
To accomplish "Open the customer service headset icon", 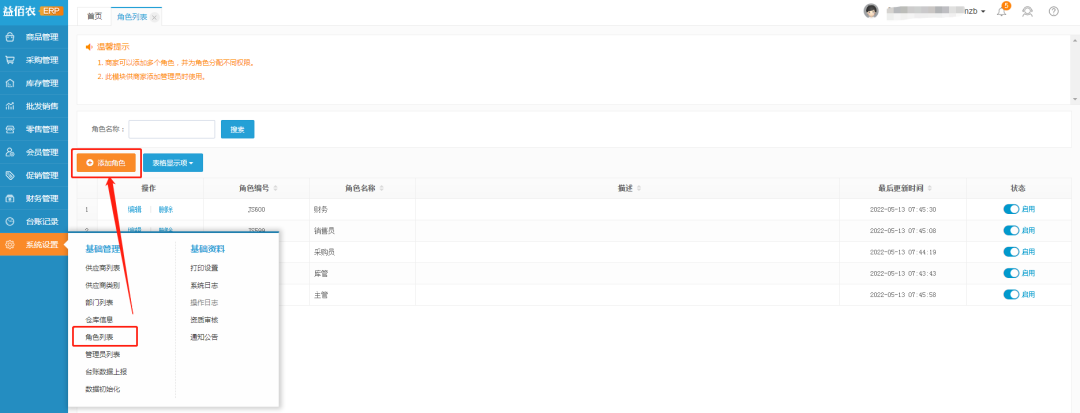I will click(x=1027, y=11).
